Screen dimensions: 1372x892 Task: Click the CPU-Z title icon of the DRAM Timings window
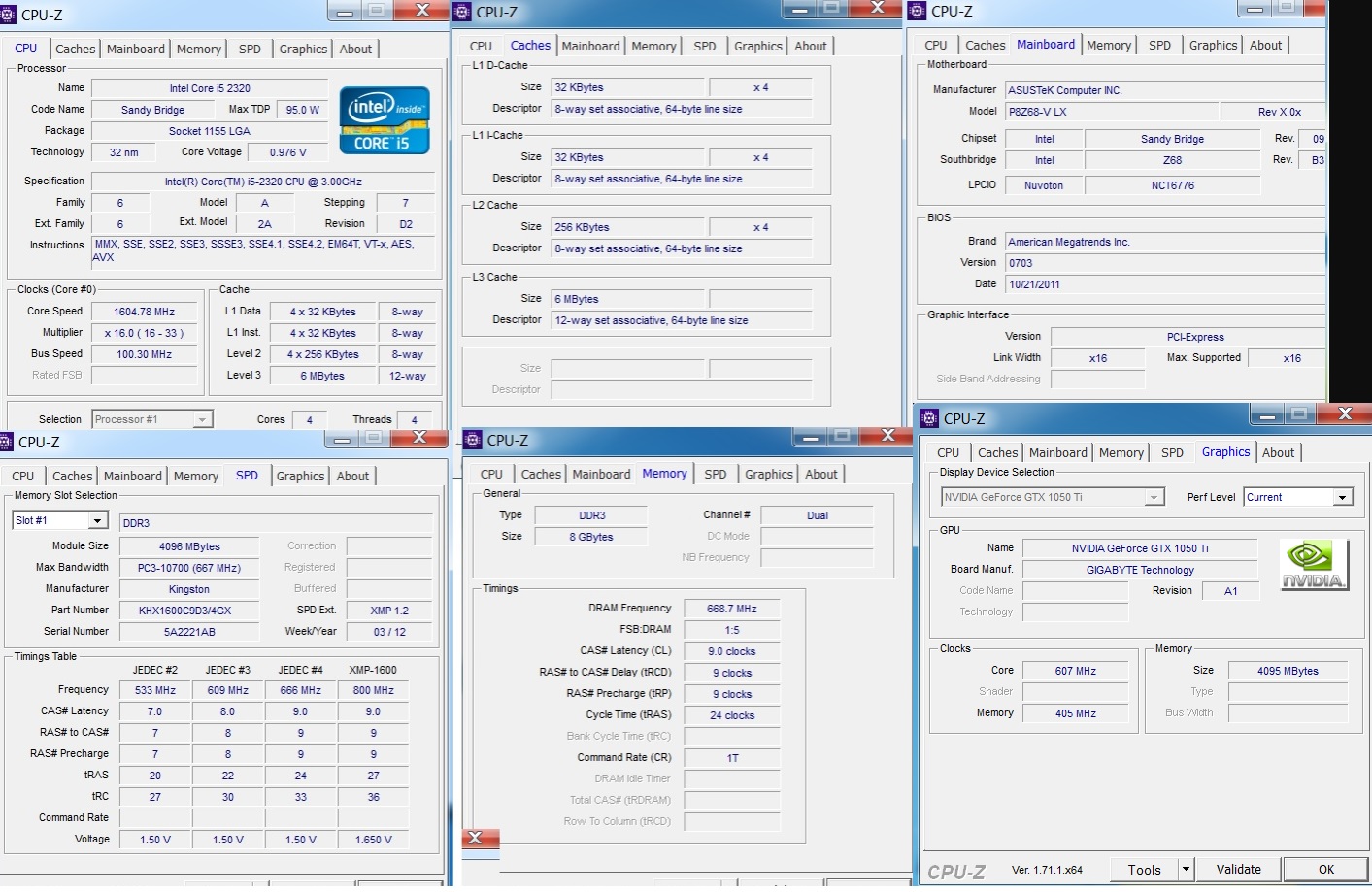pos(473,440)
